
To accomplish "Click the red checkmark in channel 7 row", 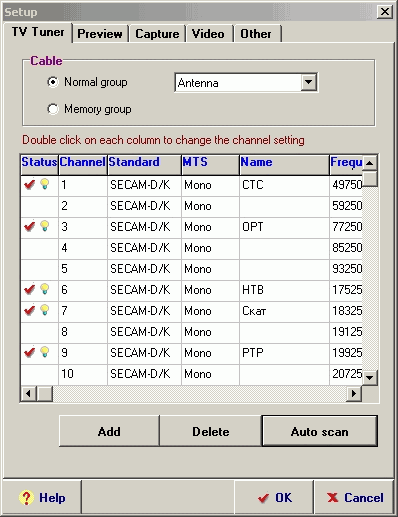I will pyautogui.click(x=30, y=310).
